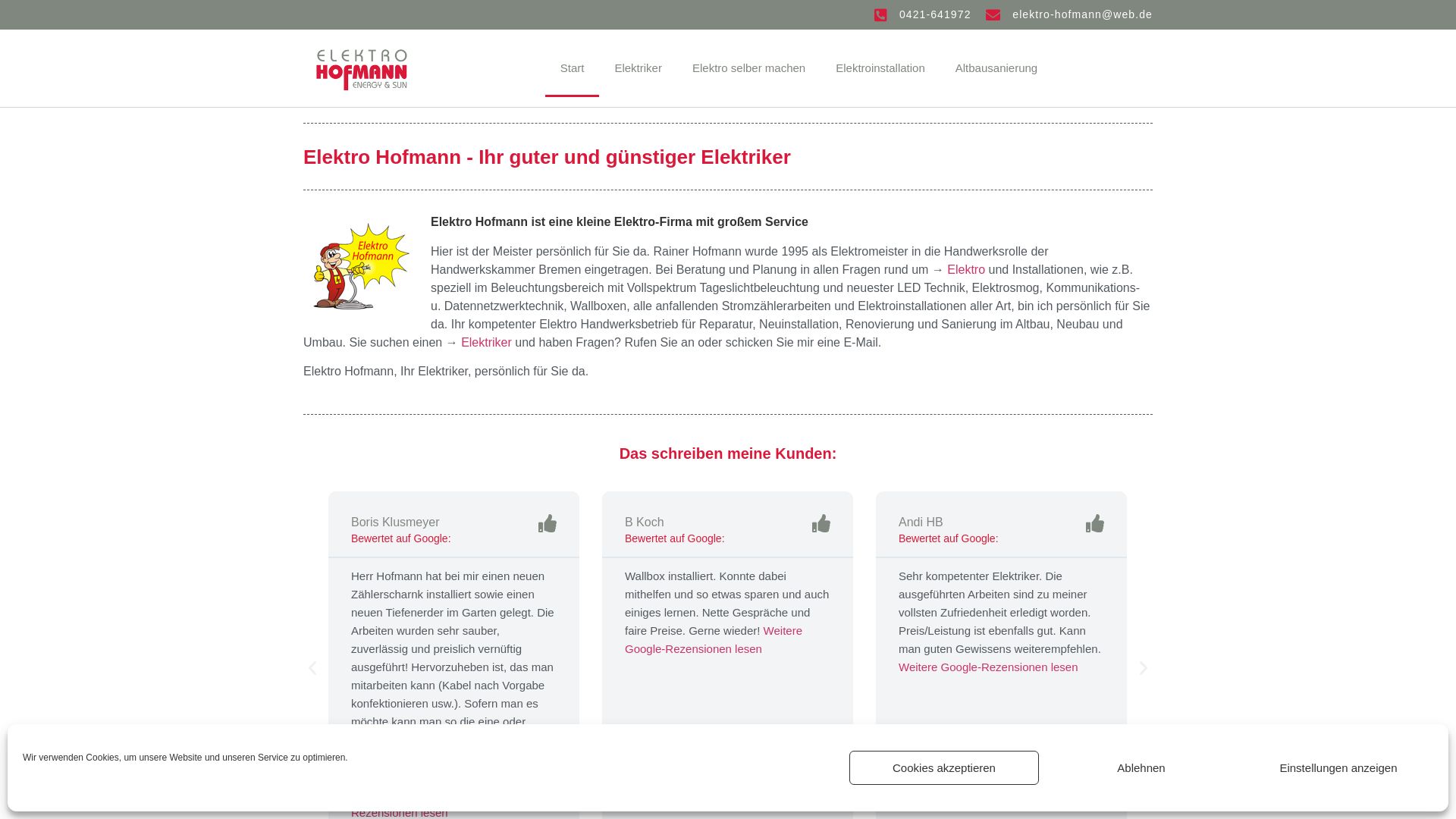Open 'Weitere Google-Rezensionen lesen' in Andi HB review
Screen dimensions: 1456x819
pos(988,667)
